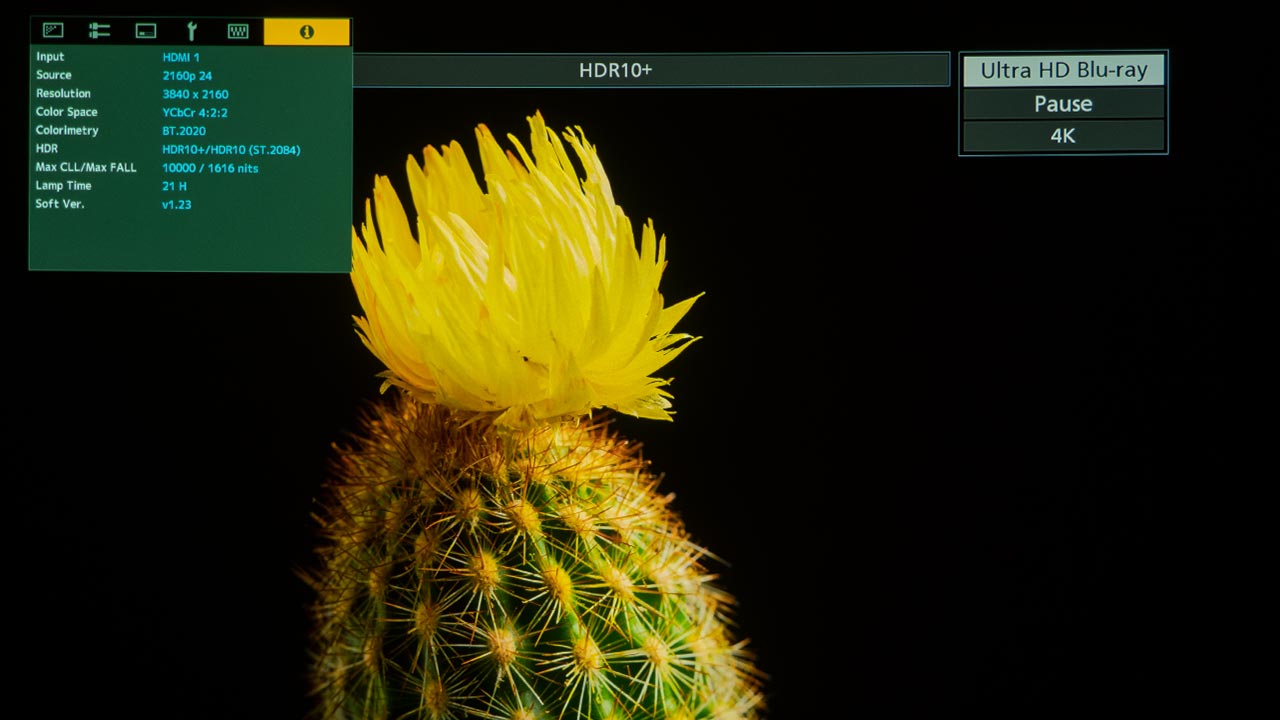1280x720 pixels.
Task: Click the Resolution row label
Action: [63, 94]
